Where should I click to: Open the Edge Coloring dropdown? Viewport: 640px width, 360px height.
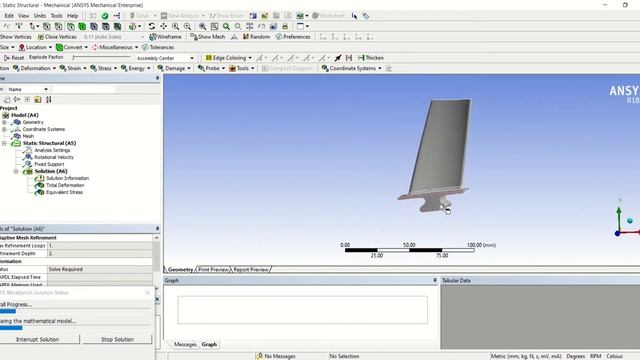pyautogui.click(x=229, y=58)
